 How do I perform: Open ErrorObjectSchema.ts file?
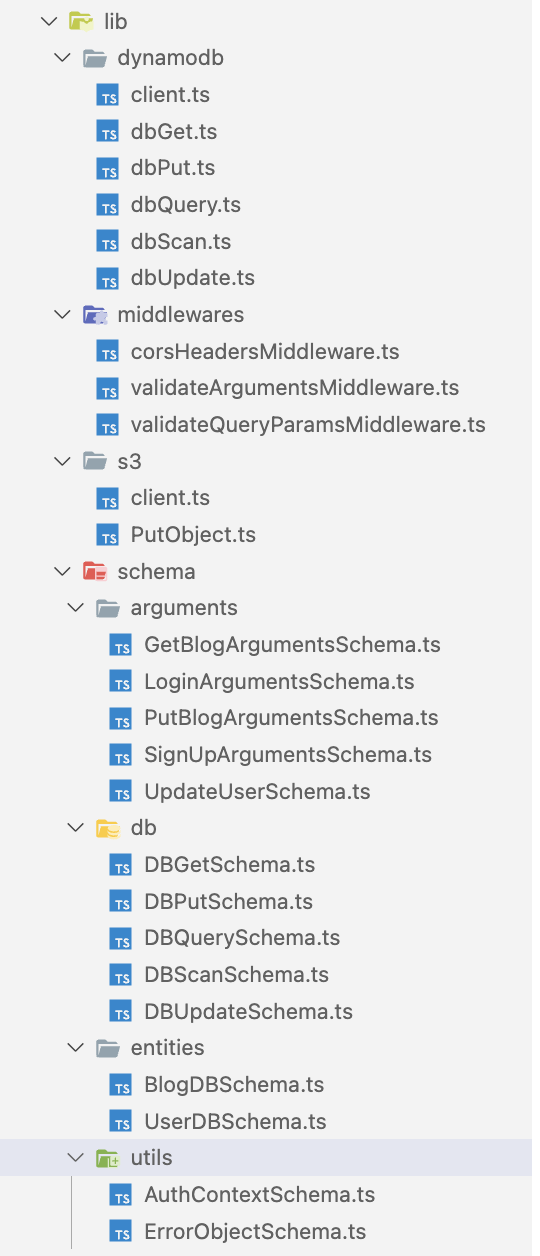point(255,1232)
